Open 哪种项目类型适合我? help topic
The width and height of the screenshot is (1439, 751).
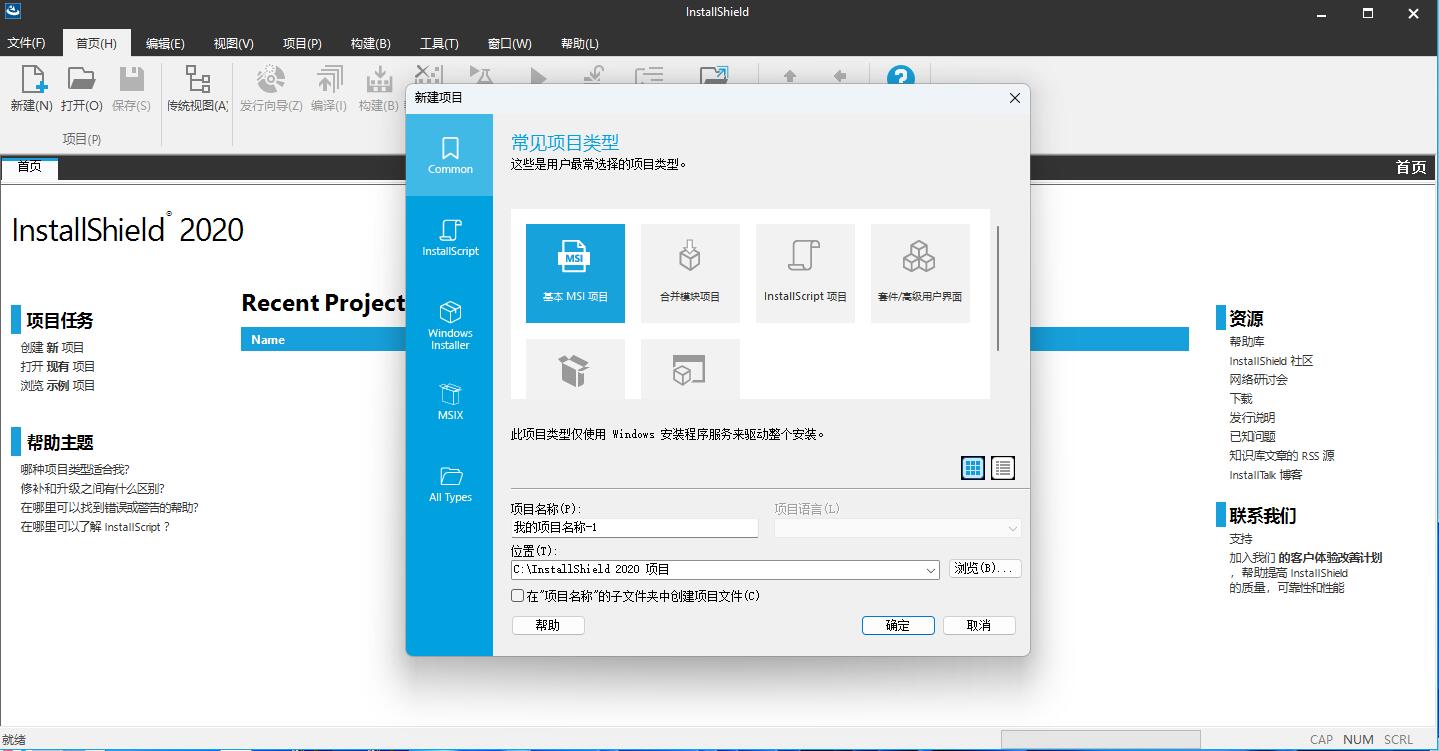coord(75,469)
